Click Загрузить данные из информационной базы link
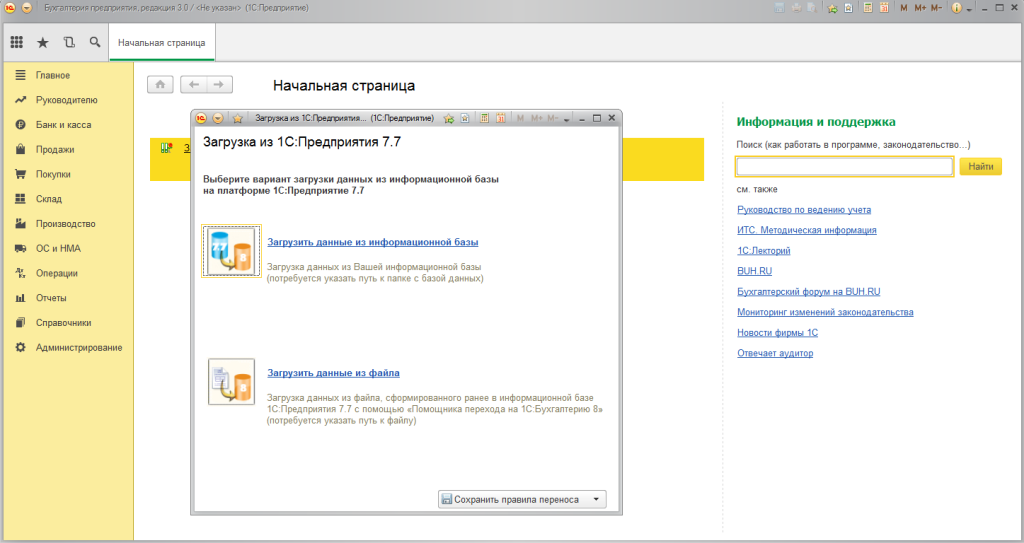This screenshot has height=543, width=1024. (x=372, y=242)
